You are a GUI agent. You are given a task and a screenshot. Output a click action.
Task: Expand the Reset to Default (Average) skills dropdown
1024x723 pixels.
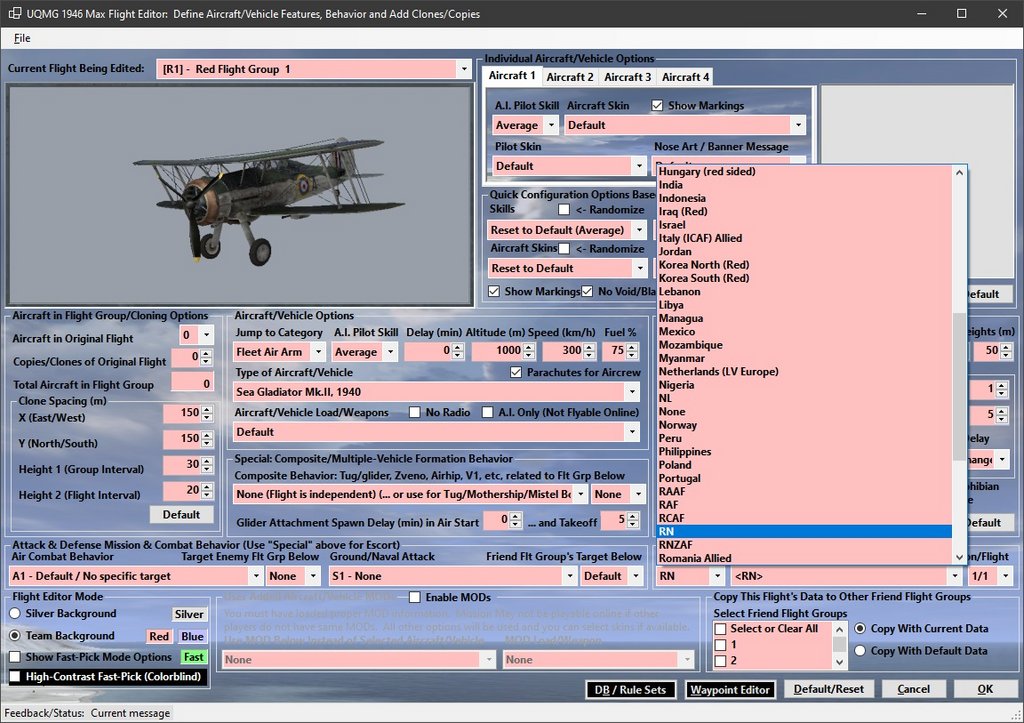tap(639, 230)
